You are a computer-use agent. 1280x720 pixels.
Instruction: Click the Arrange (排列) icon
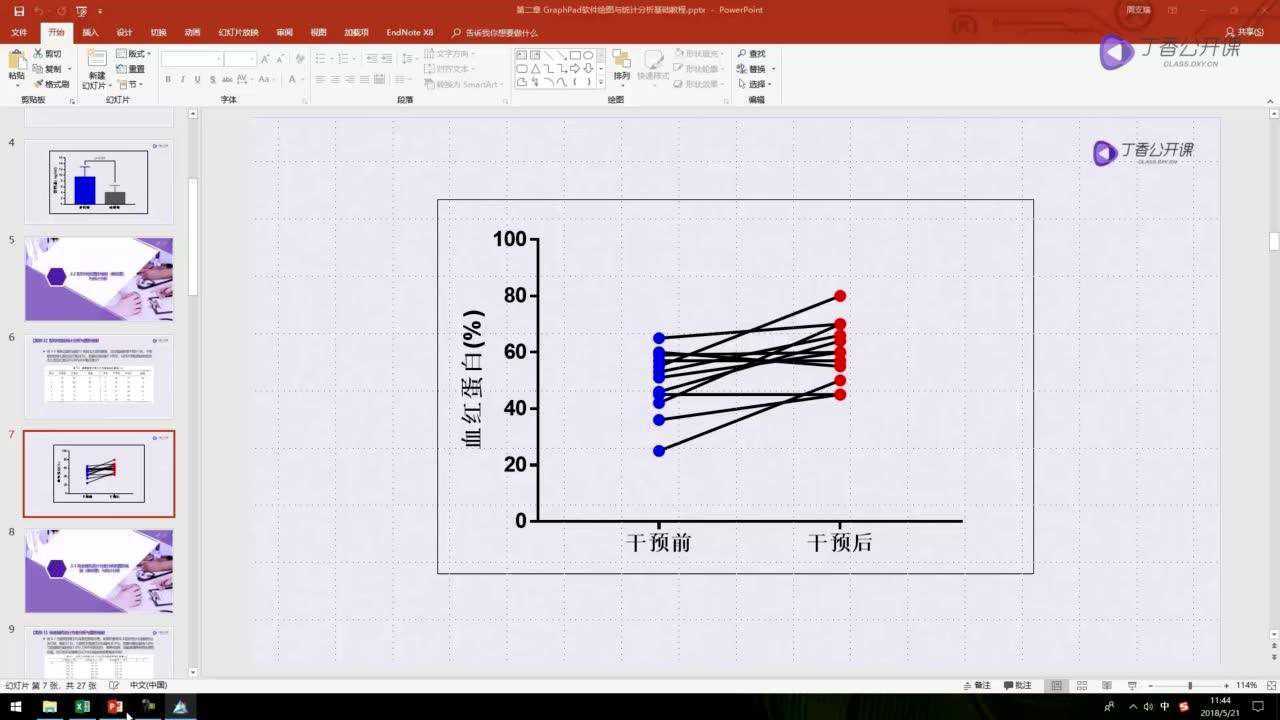click(x=621, y=64)
